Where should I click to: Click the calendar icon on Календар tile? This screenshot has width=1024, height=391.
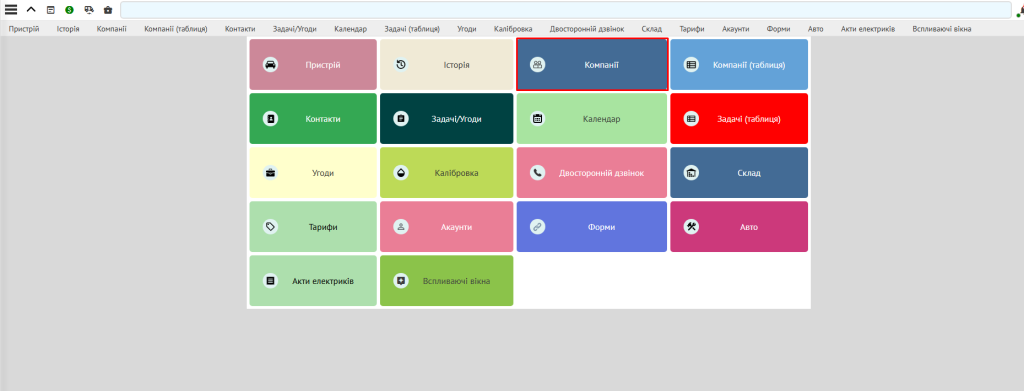pos(537,119)
